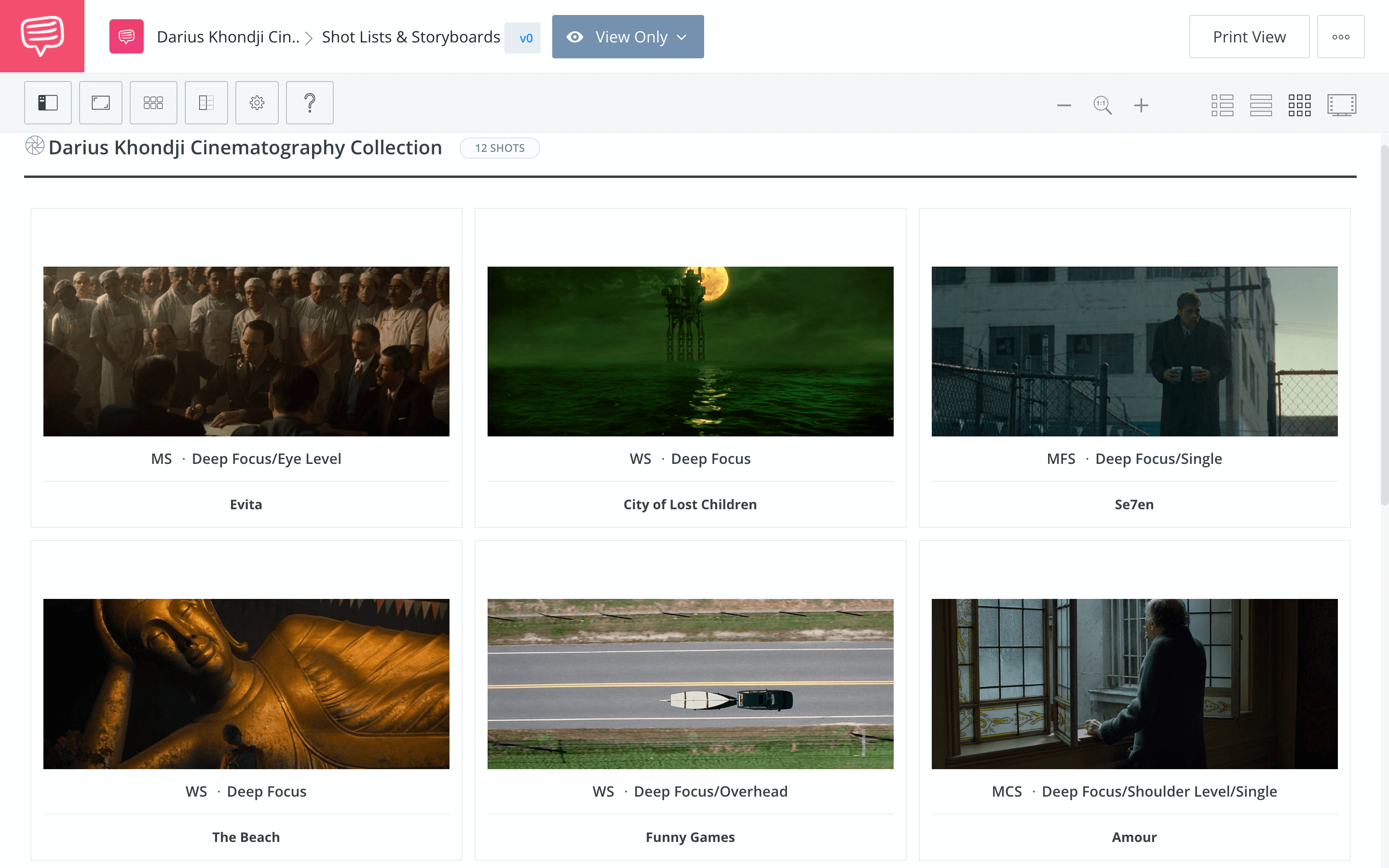Viewport: 1389px width, 868px height.
Task: Click the v0 version badge
Action: [x=522, y=38]
